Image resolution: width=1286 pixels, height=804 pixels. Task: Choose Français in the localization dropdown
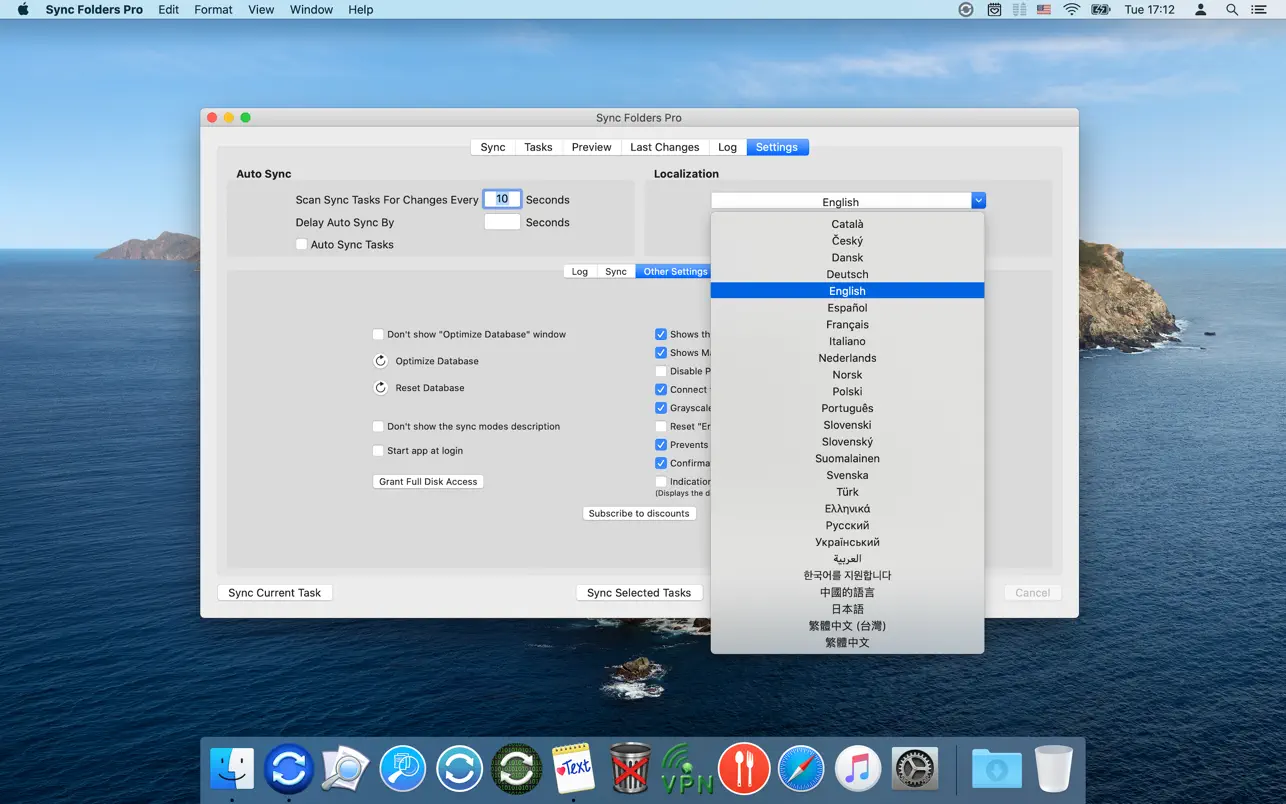point(847,325)
